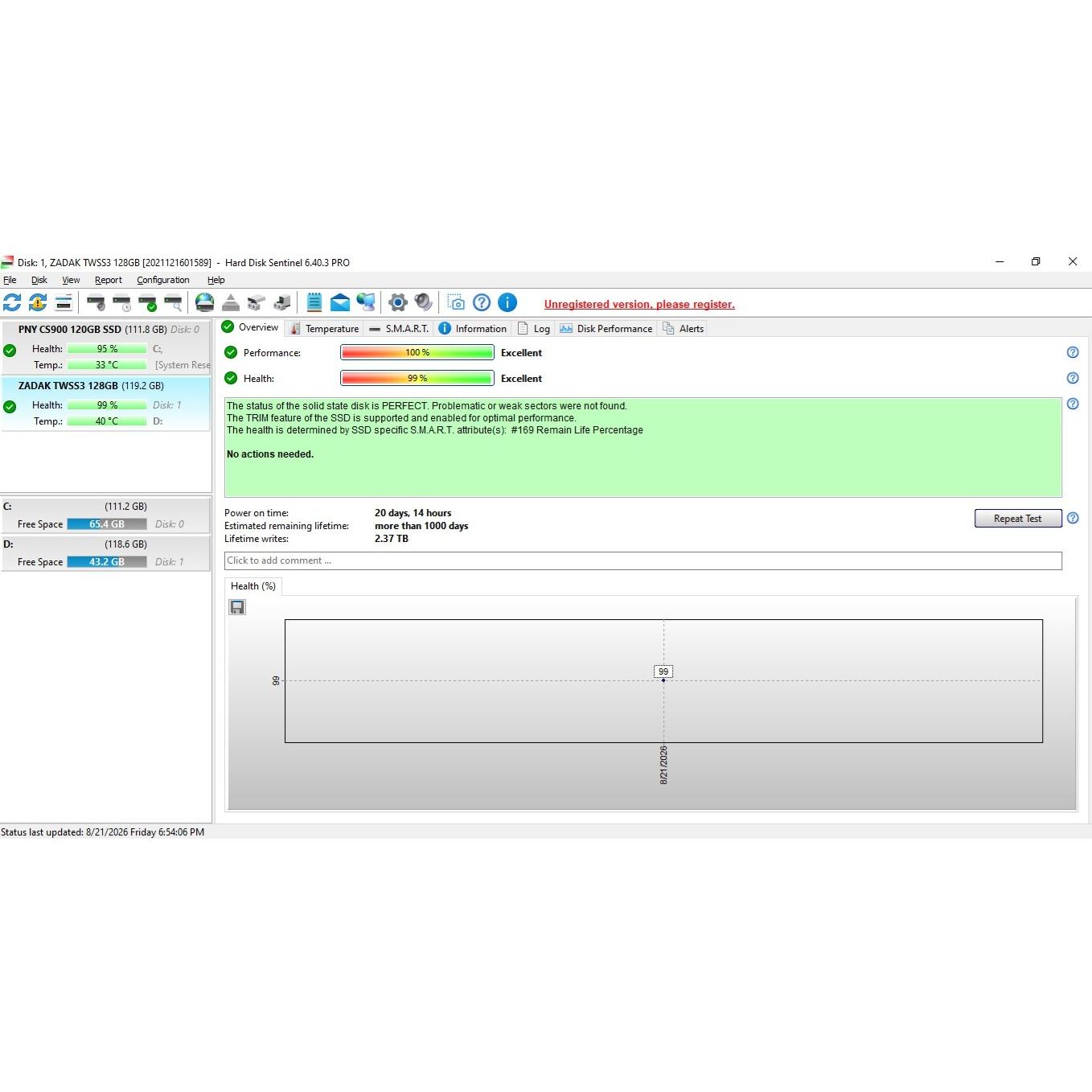Click the '2.37 TB' lifetime writes value
The image size is (1092, 1092).
392,539
